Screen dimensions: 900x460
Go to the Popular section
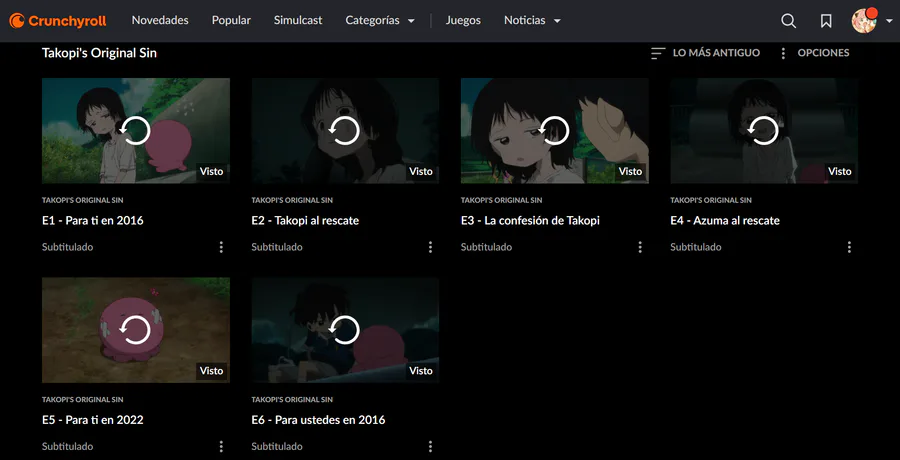coord(231,20)
